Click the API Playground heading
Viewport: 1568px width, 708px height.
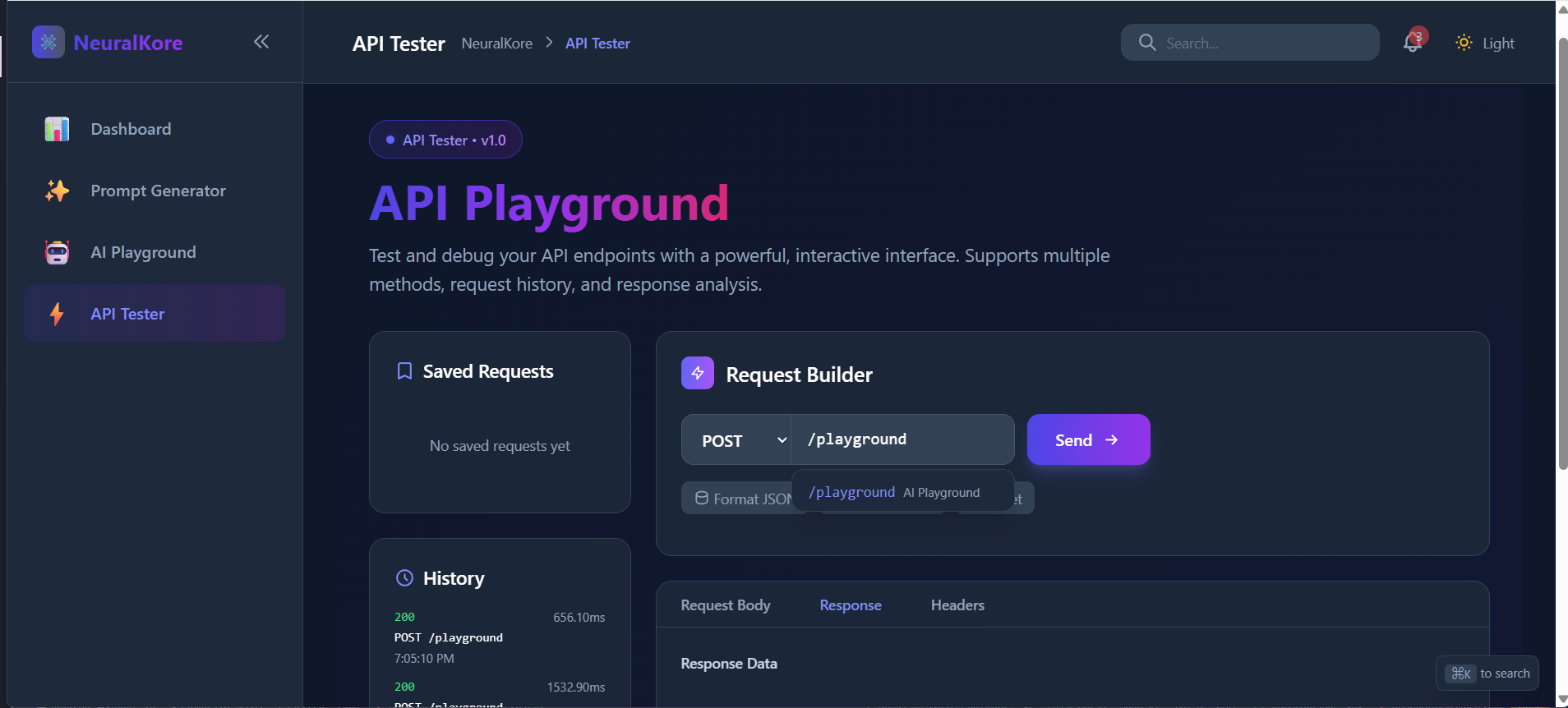549,204
